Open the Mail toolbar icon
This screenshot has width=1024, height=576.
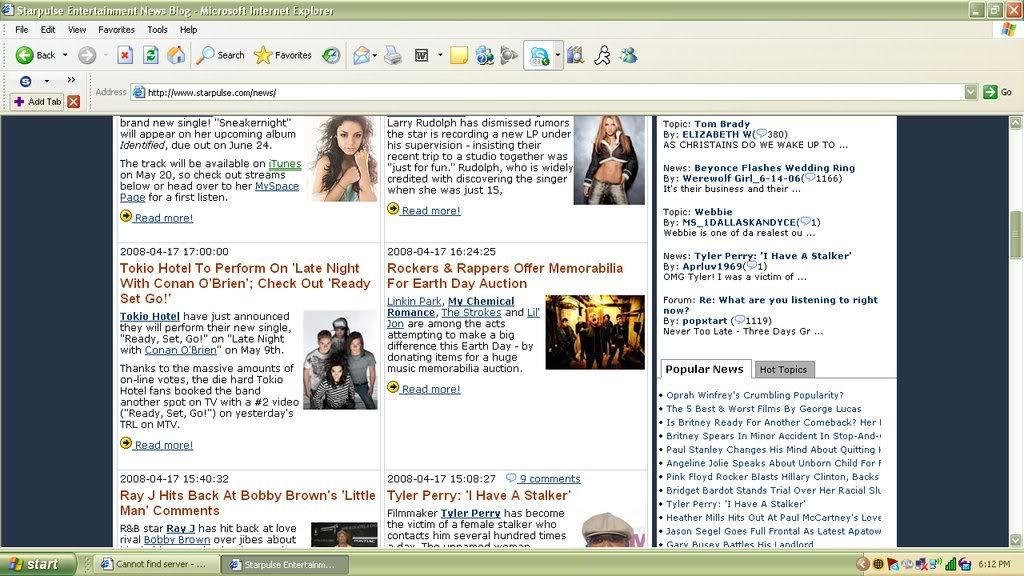tap(360, 55)
